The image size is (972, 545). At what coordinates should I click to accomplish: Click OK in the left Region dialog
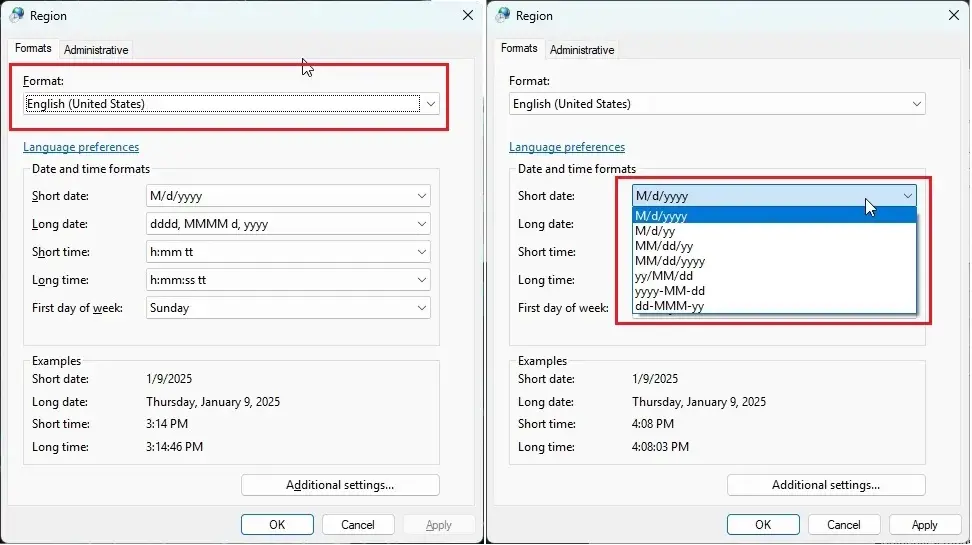tap(277, 525)
